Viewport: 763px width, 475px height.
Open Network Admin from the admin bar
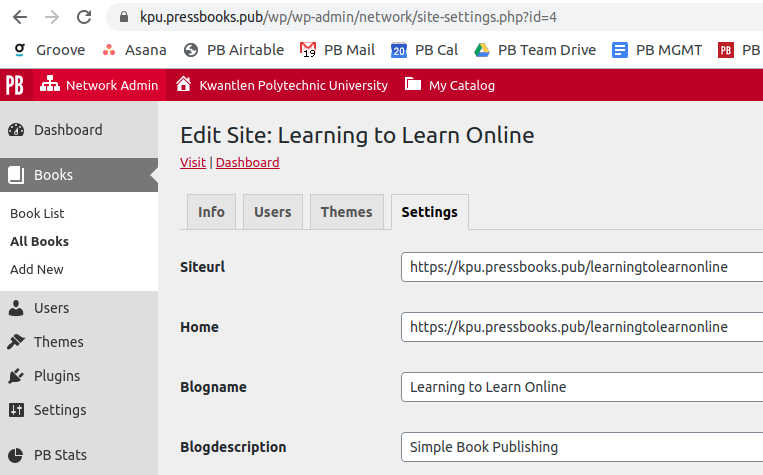pyautogui.click(x=99, y=85)
